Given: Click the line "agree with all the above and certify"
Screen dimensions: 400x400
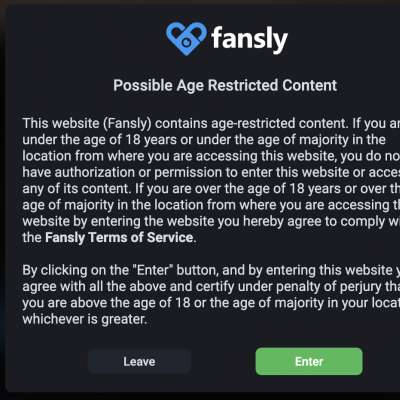Looking at the screenshot, I should tap(211, 287).
